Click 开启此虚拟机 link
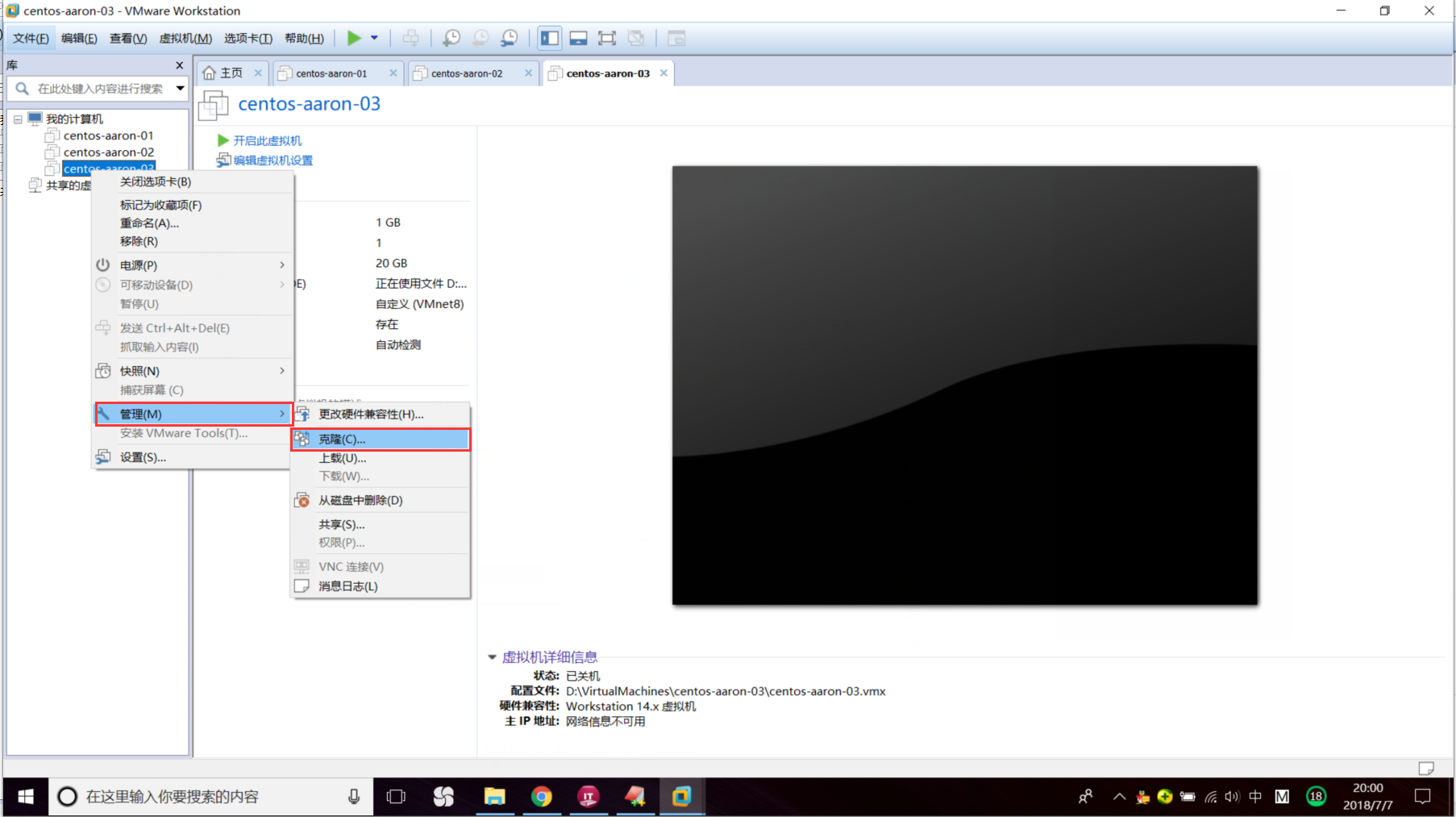 (267, 140)
